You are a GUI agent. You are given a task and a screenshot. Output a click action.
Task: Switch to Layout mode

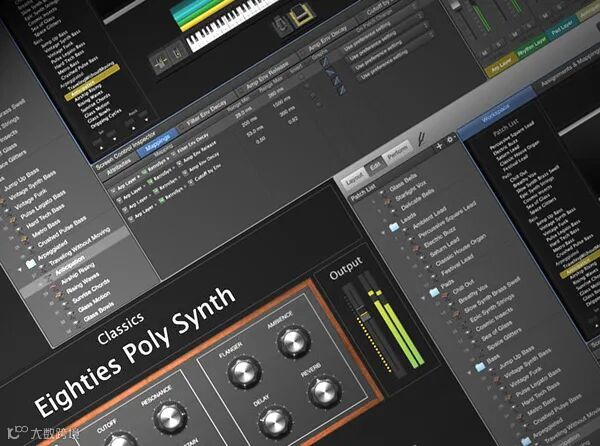pyautogui.click(x=353, y=180)
